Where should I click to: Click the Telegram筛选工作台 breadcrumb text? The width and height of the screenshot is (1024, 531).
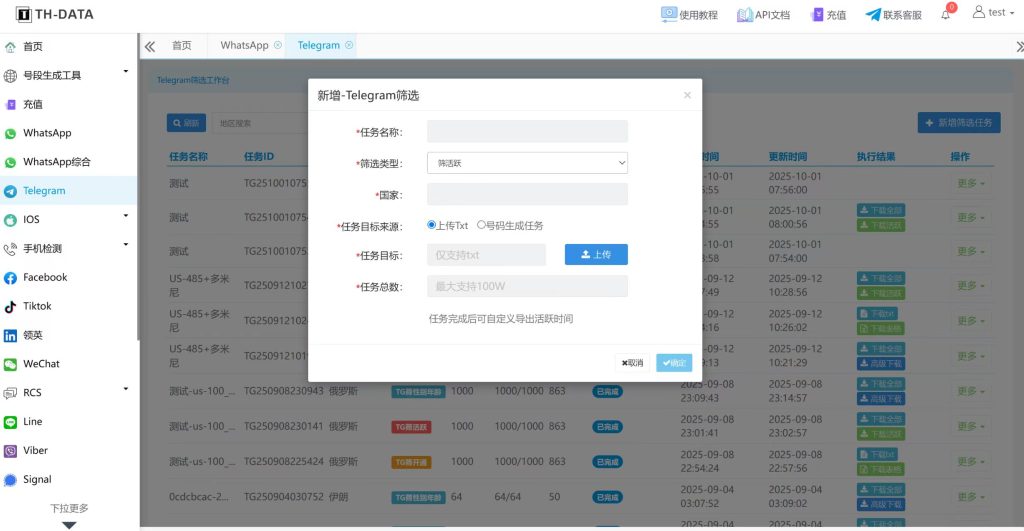(x=193, y=80)
